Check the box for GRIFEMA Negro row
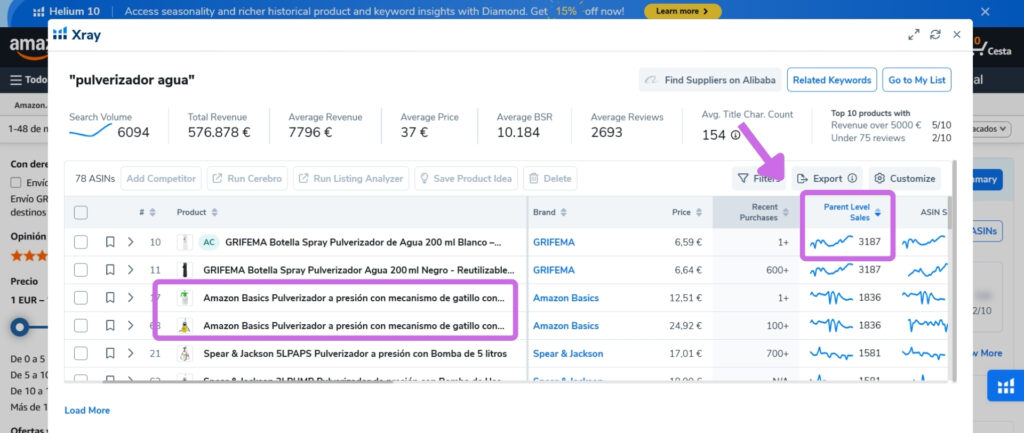This screenshot has height=433, width=1024. coord(81,270)
